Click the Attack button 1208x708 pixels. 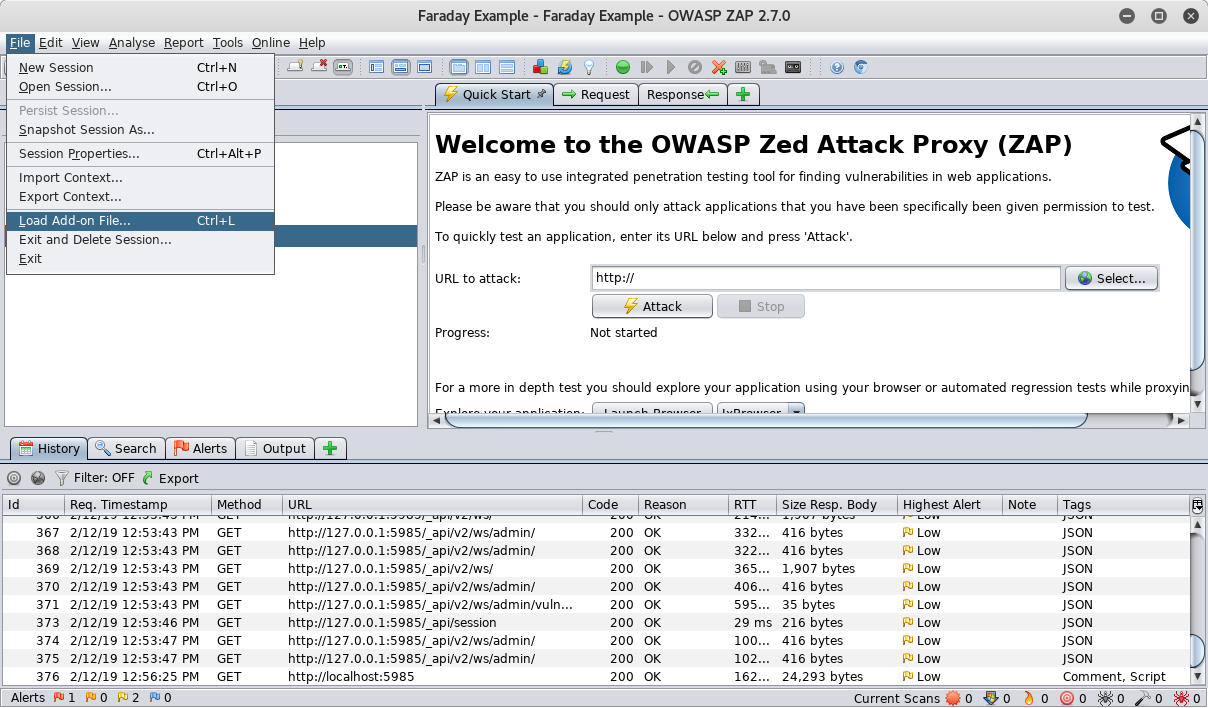click(x=652, y=306)
